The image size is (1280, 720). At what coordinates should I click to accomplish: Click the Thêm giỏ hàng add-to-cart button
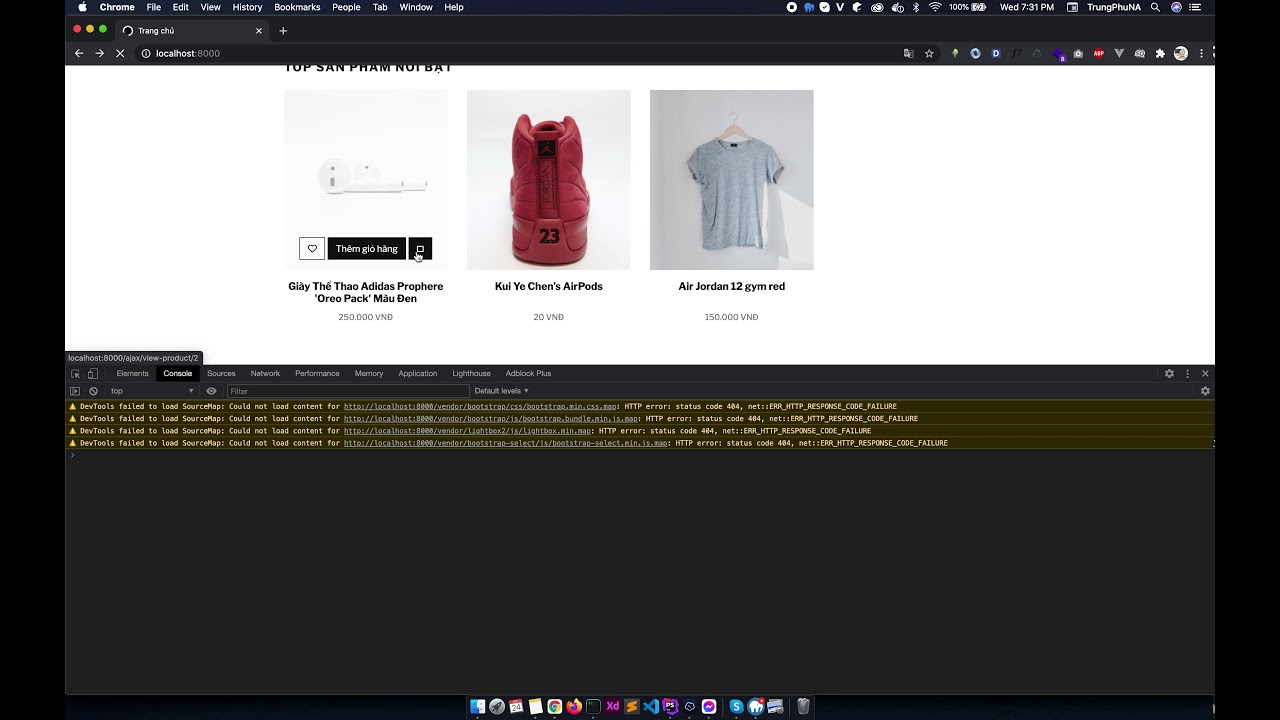click(x=367, y=249)
